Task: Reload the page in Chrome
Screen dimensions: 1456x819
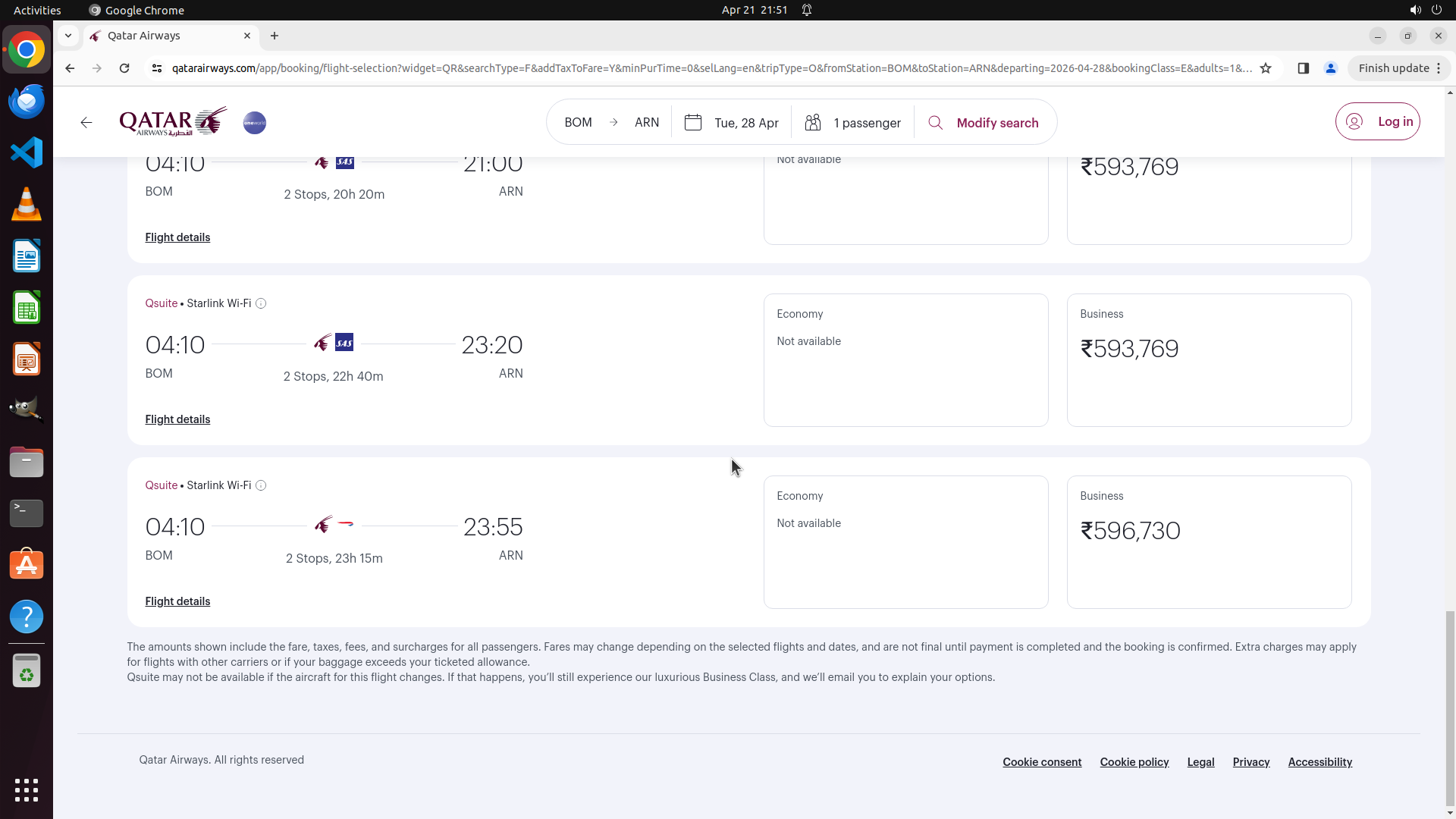Action: [124, 68]
